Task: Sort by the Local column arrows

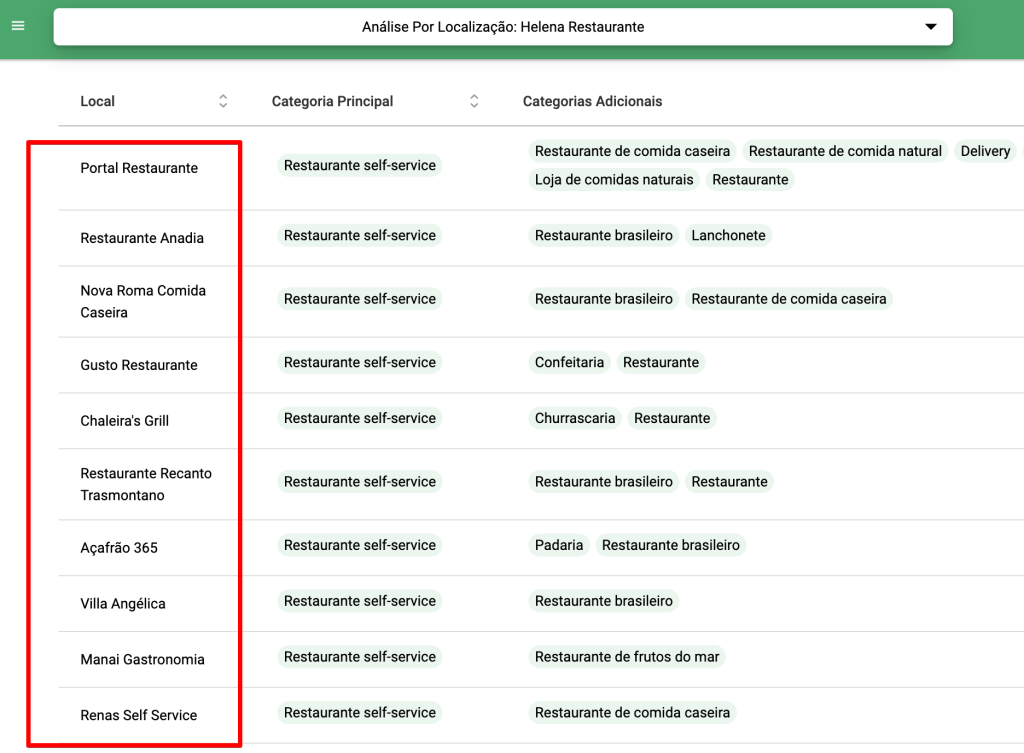Action: coord(223,101)
